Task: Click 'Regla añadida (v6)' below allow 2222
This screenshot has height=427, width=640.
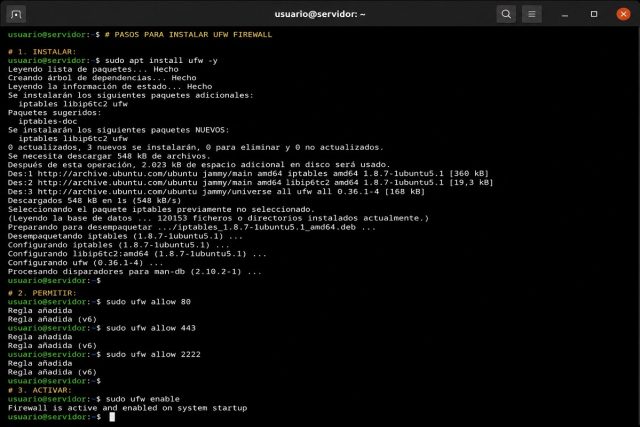Action: pos(52,372)
